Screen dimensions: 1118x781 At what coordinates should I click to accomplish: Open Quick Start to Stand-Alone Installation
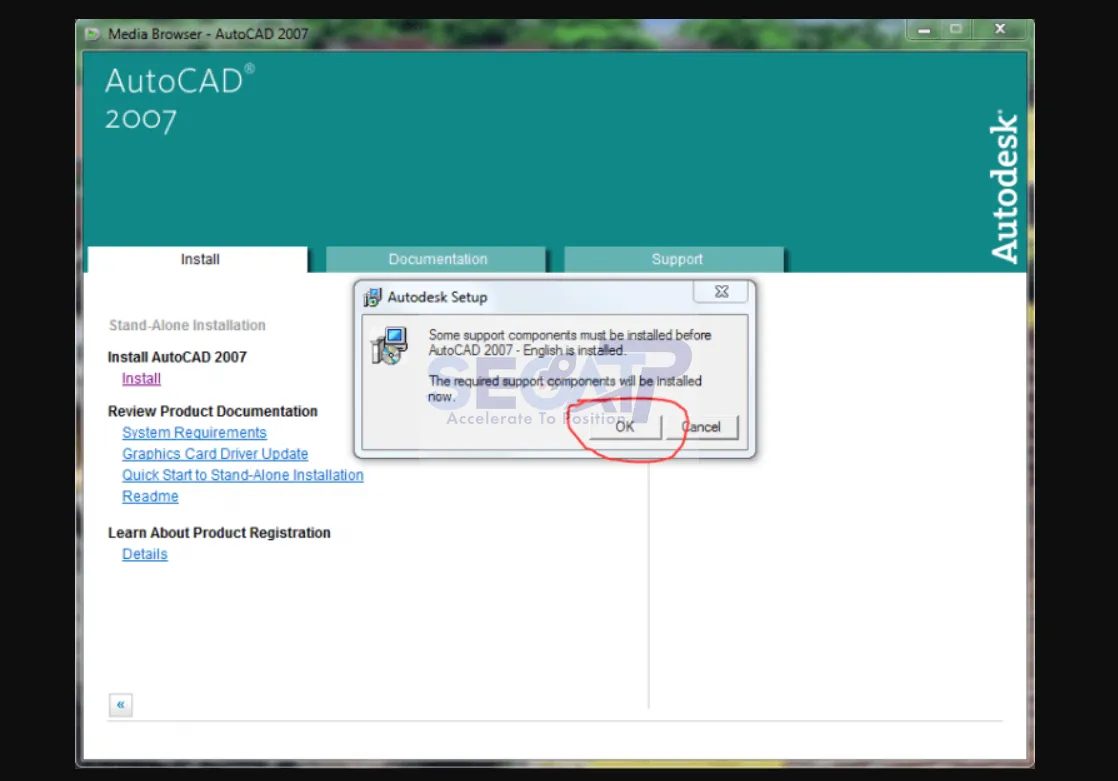pyautogui.click(x=242, y=475)
